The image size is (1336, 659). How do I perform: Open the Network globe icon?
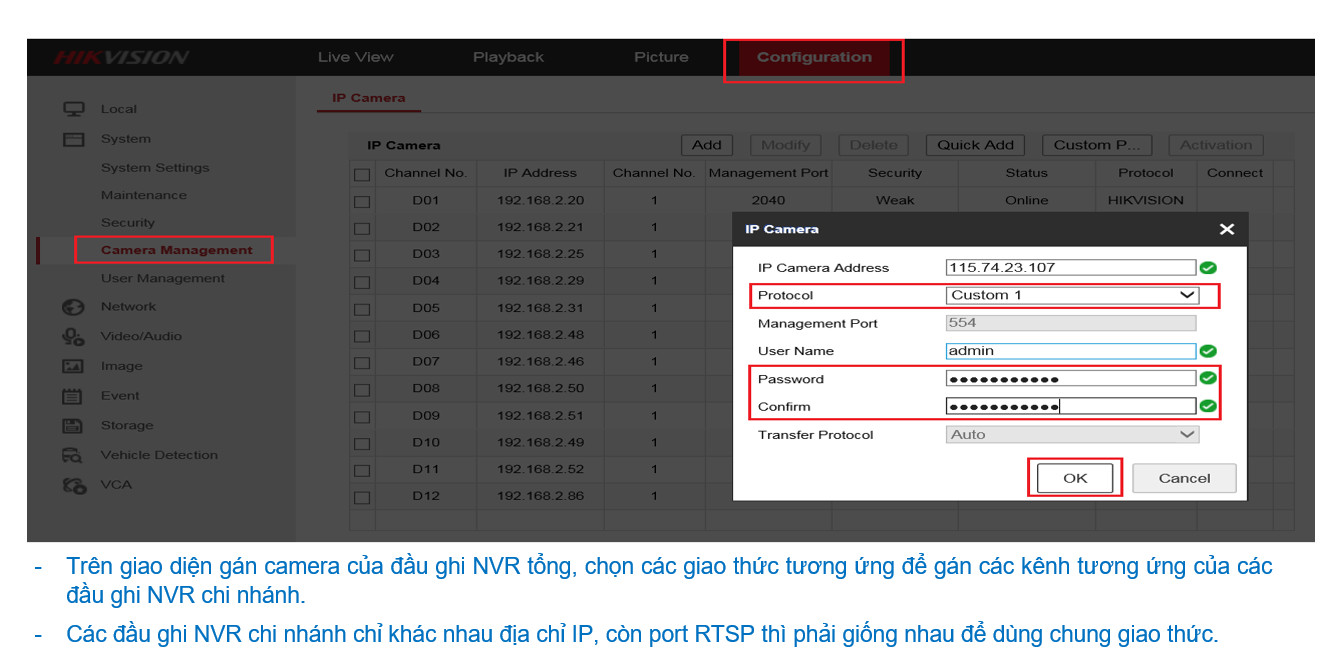click(74, 307)
